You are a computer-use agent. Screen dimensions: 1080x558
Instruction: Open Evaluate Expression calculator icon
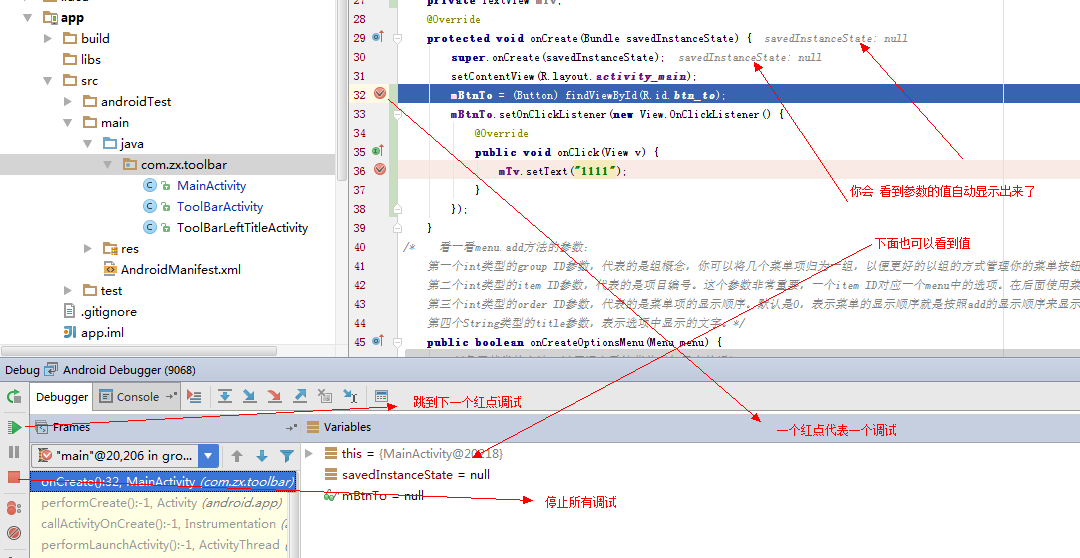click(x=381, y=396)
